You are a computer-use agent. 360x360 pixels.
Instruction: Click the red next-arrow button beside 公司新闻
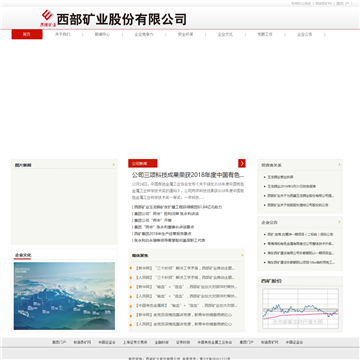(242, 163)
